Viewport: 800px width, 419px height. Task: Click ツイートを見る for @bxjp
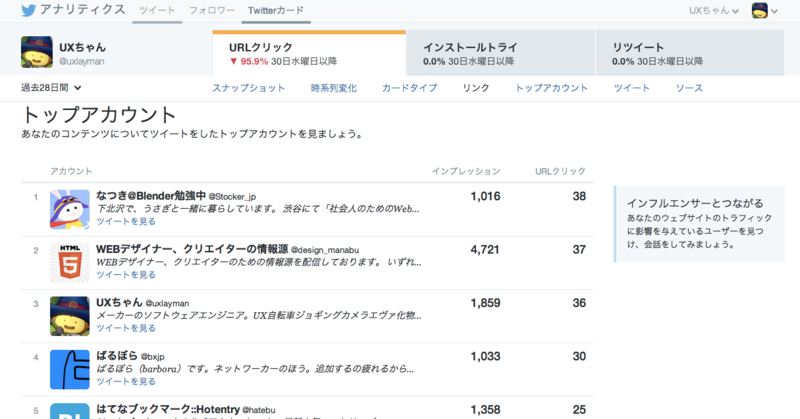pos(126,381)
